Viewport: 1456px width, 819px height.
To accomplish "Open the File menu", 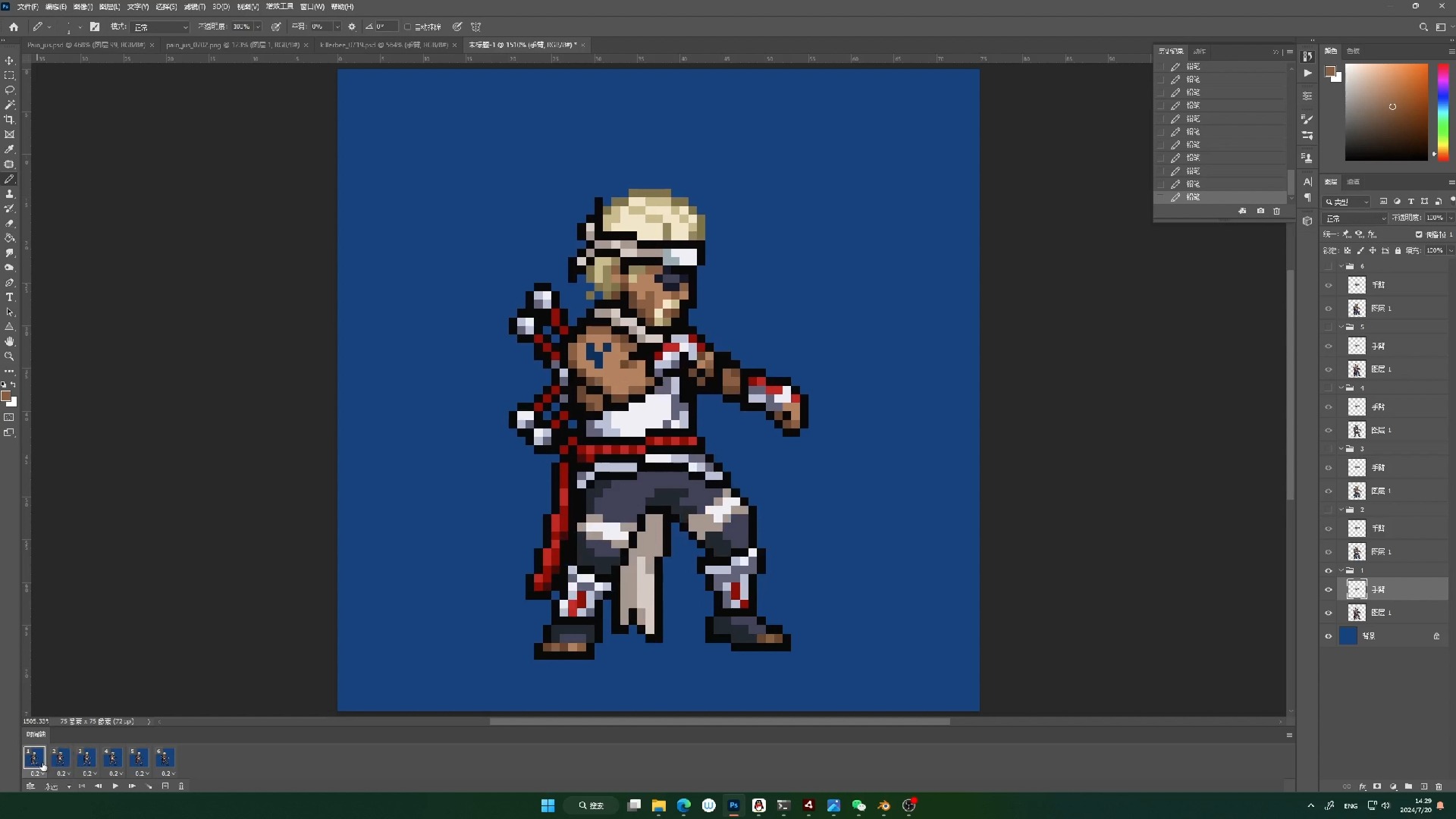I will [27, 7].
